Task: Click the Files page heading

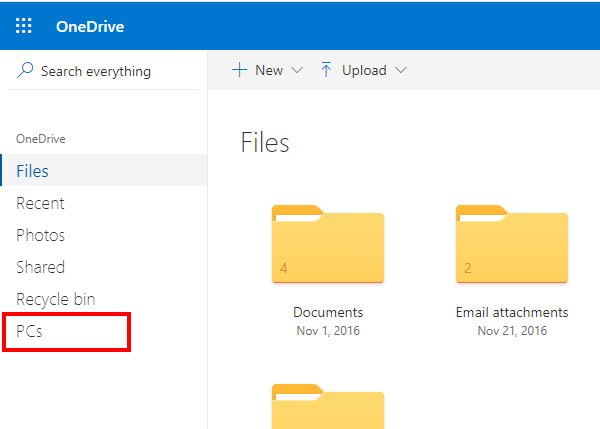Action: 265,143
